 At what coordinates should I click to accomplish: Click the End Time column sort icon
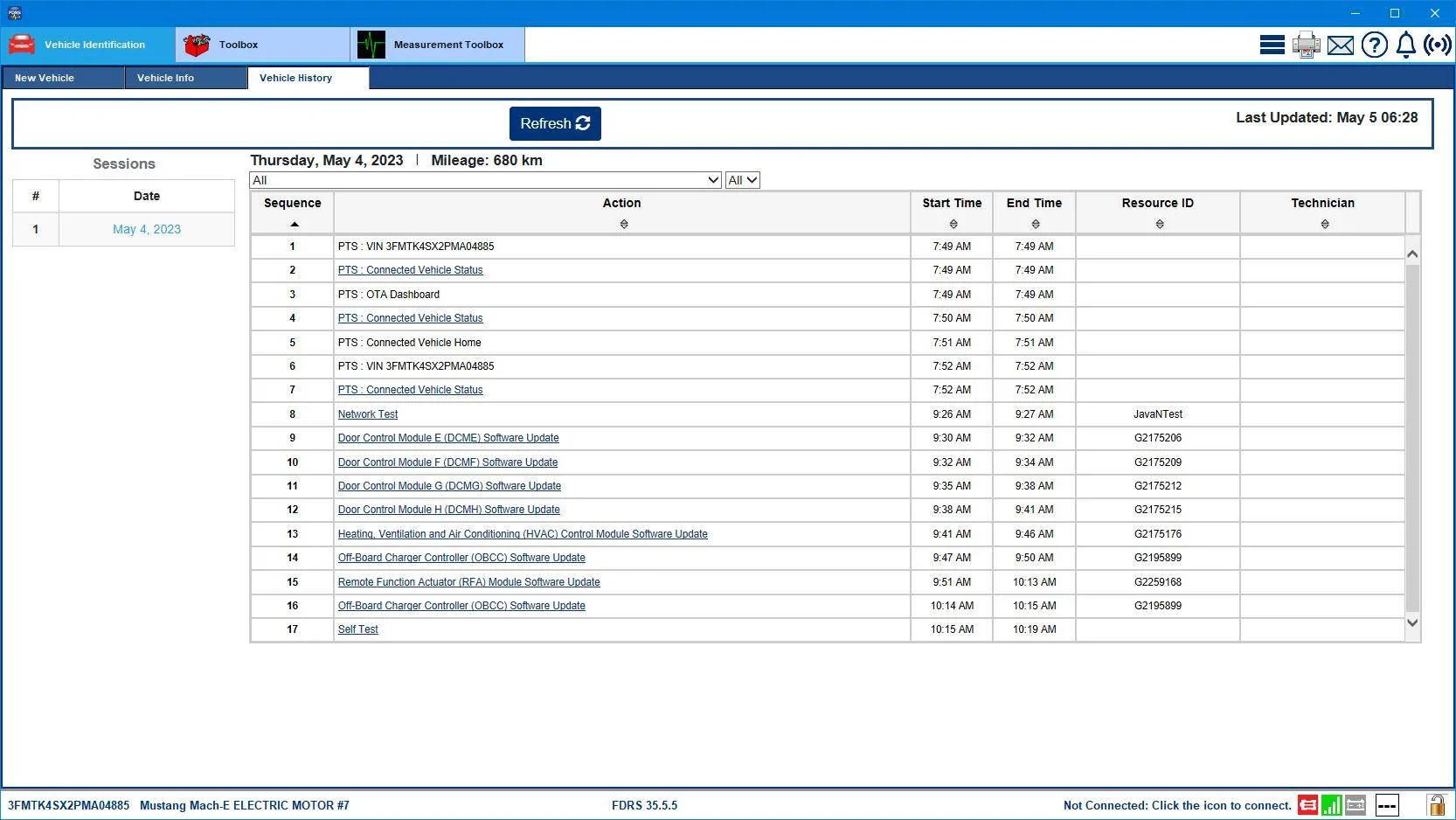click(x=1036, y=225)
